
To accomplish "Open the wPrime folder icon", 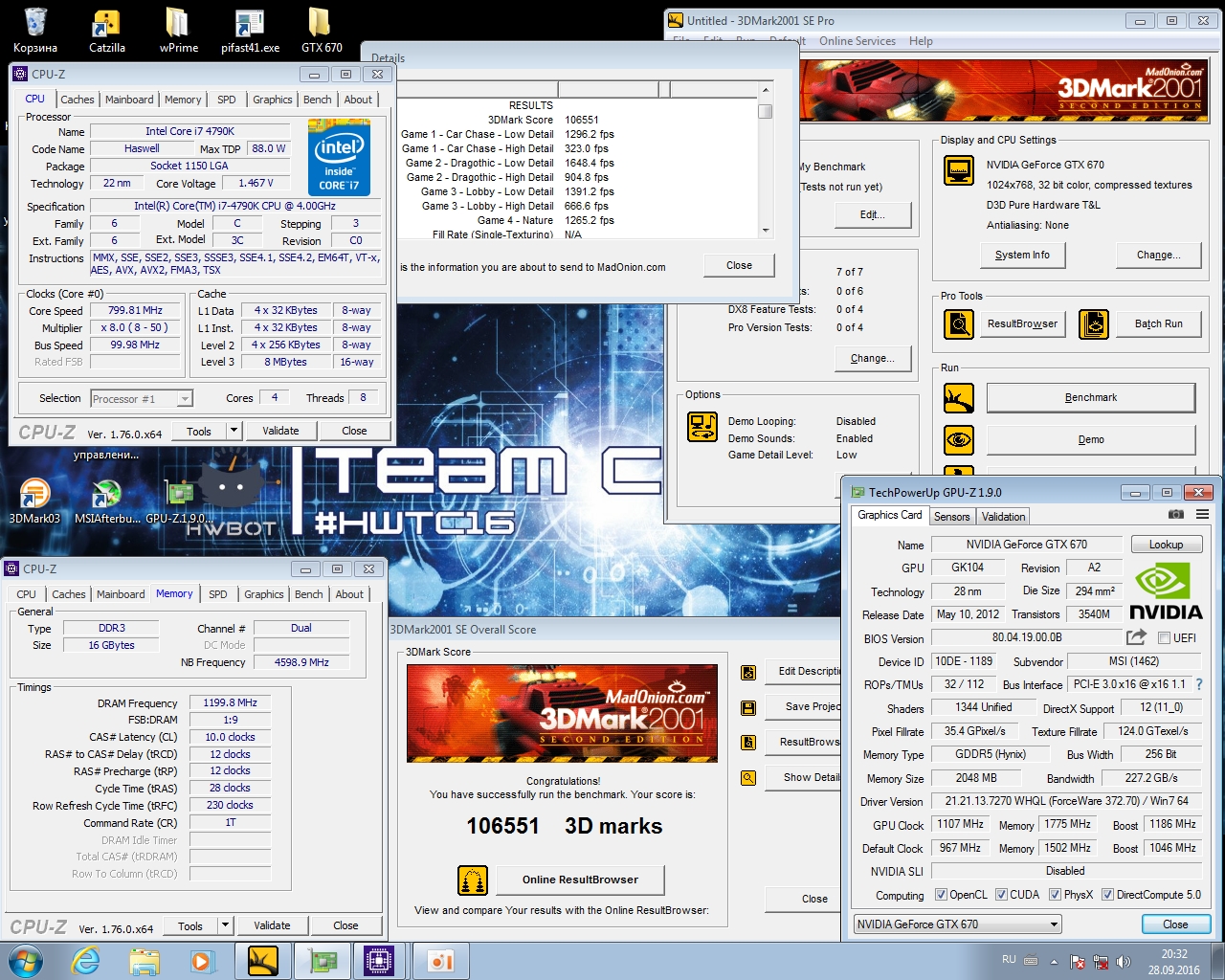I will [178, 29].
